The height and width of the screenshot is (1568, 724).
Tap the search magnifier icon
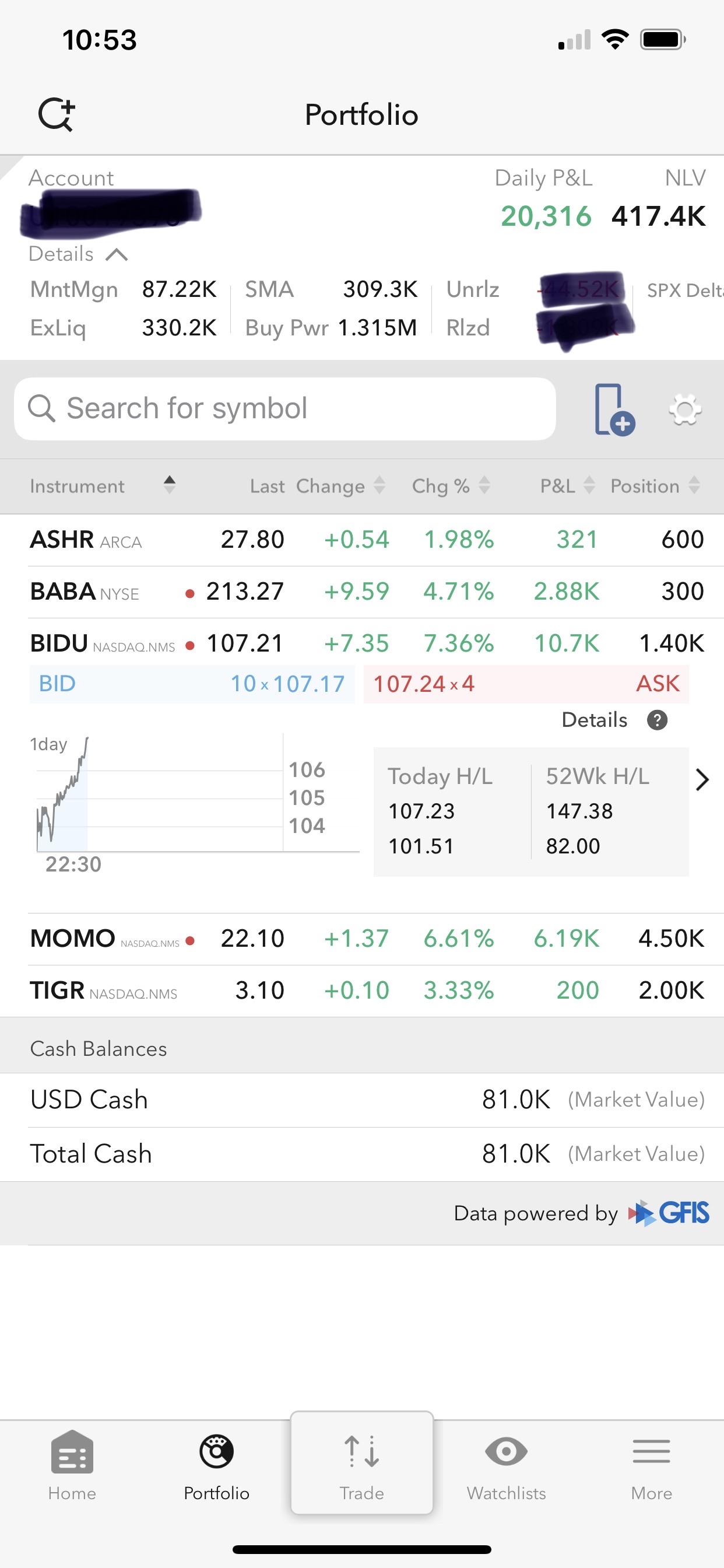coord(41,408)
